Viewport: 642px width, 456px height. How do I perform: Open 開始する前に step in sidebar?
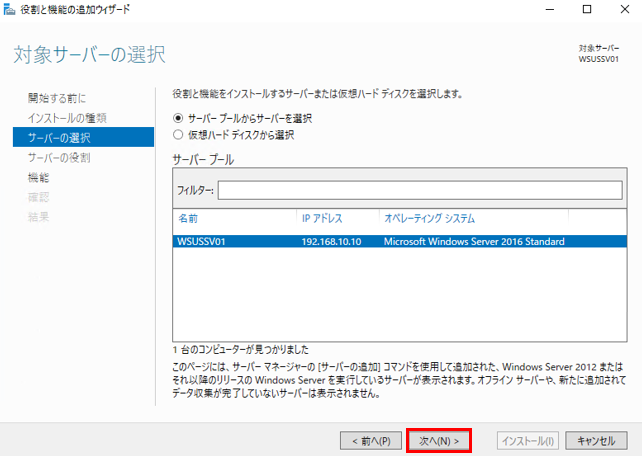click(x=57, y=98)
